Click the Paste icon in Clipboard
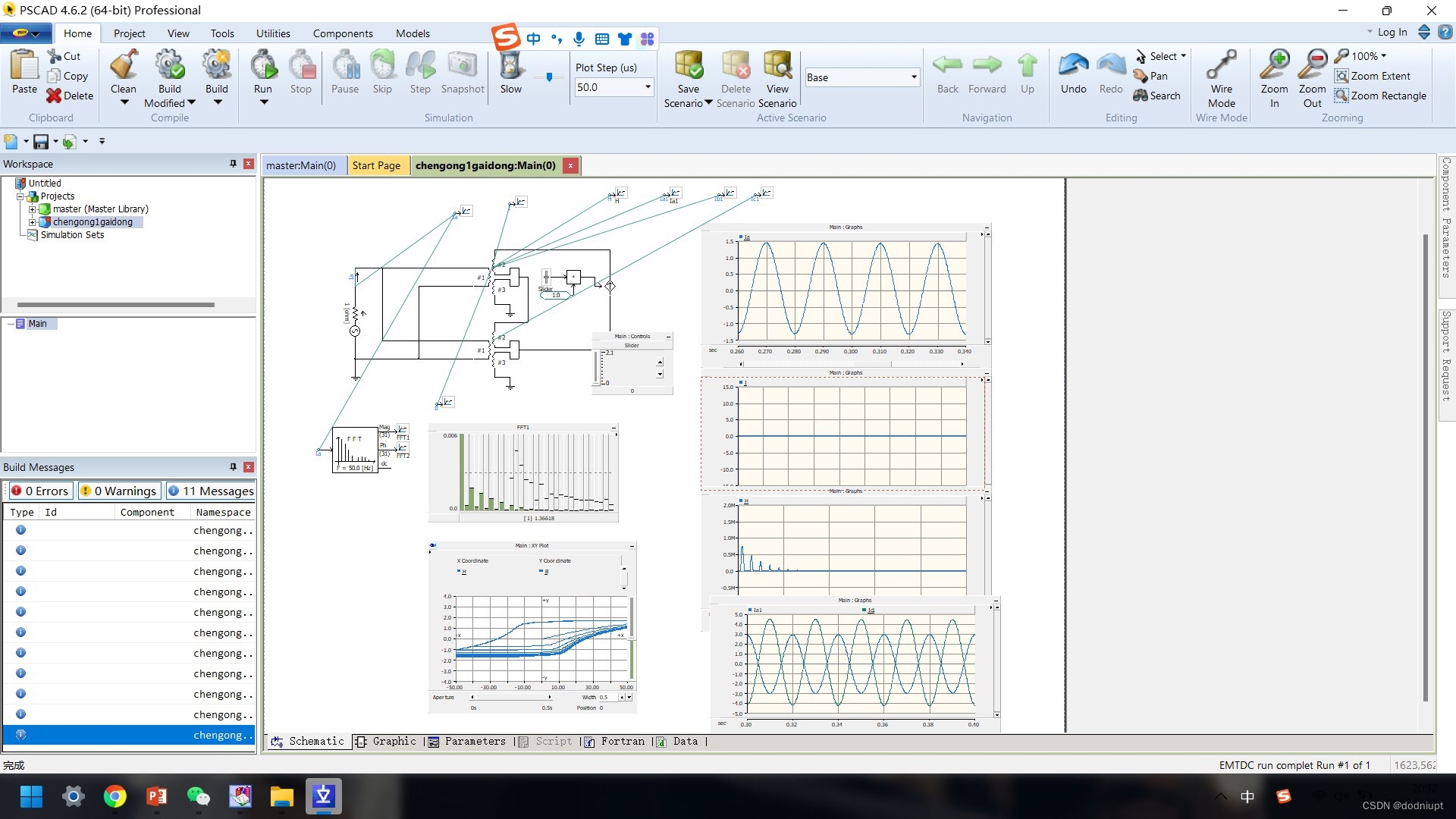This screenshot has width=1456, height=819. [x=24, y=65]
